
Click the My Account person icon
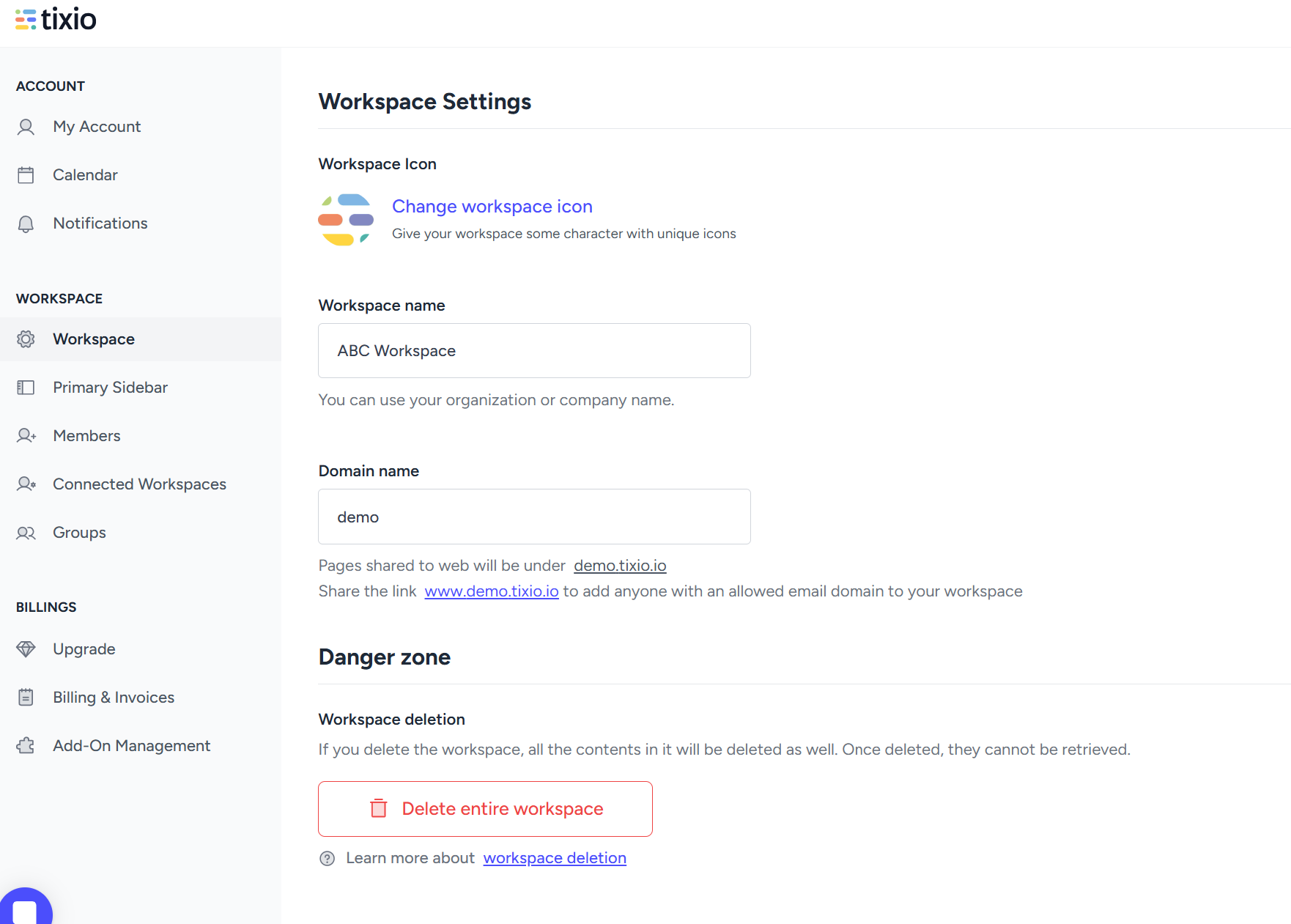(x=26, y=127)
